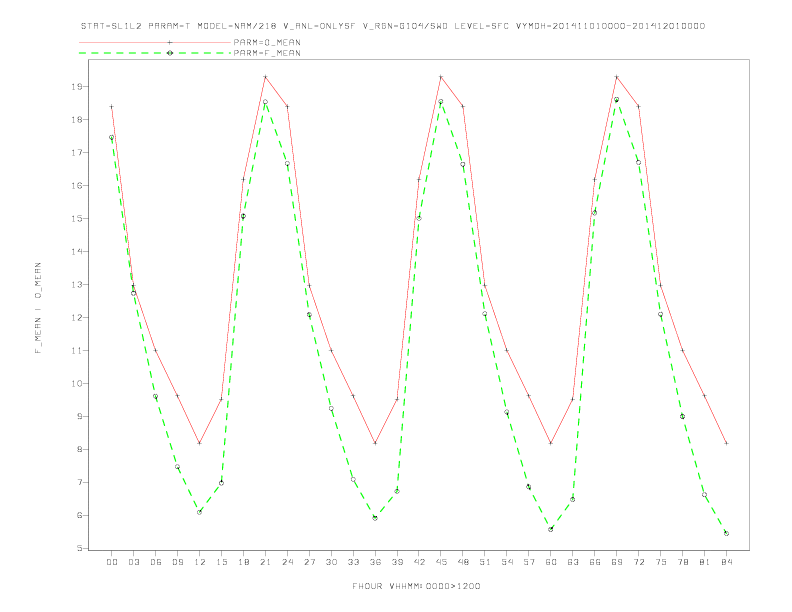This screenshot has height=612, width=792.
Task: Click x-axis tick label 39
Action: [x=397, y=562]
